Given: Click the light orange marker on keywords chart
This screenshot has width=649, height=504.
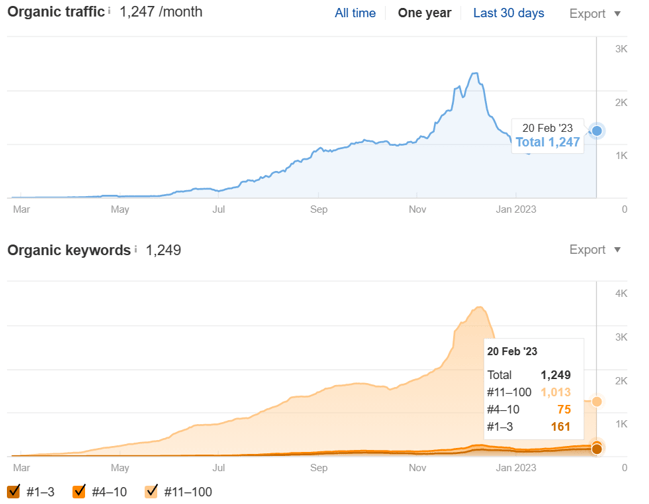Looking at the screenshot, I should click(597, 401).
